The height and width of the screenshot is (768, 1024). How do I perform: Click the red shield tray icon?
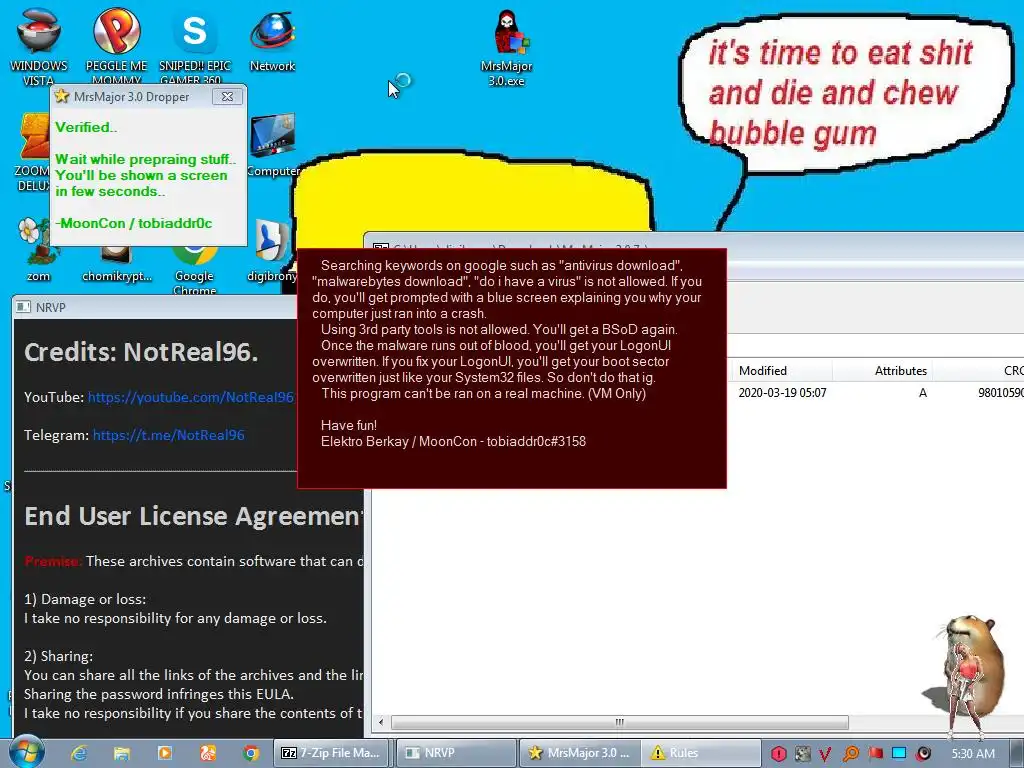pyautogui.click(x=778, y=754)
